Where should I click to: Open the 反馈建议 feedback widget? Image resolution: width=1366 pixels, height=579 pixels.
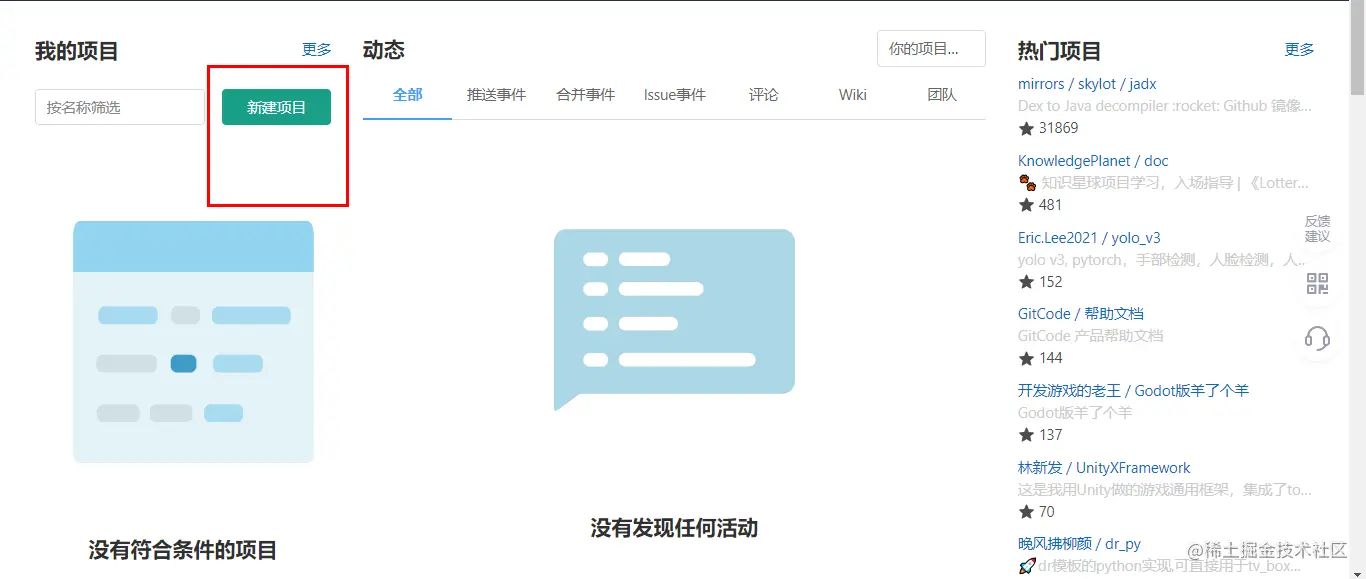(1317, 229)
